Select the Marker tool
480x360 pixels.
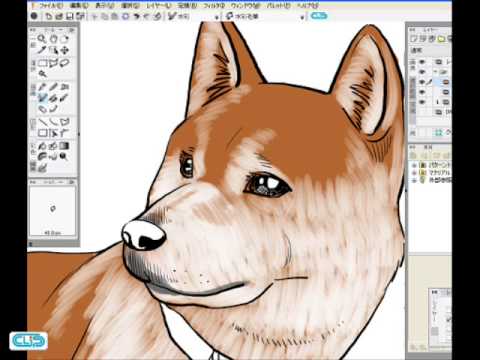(65, 87)
